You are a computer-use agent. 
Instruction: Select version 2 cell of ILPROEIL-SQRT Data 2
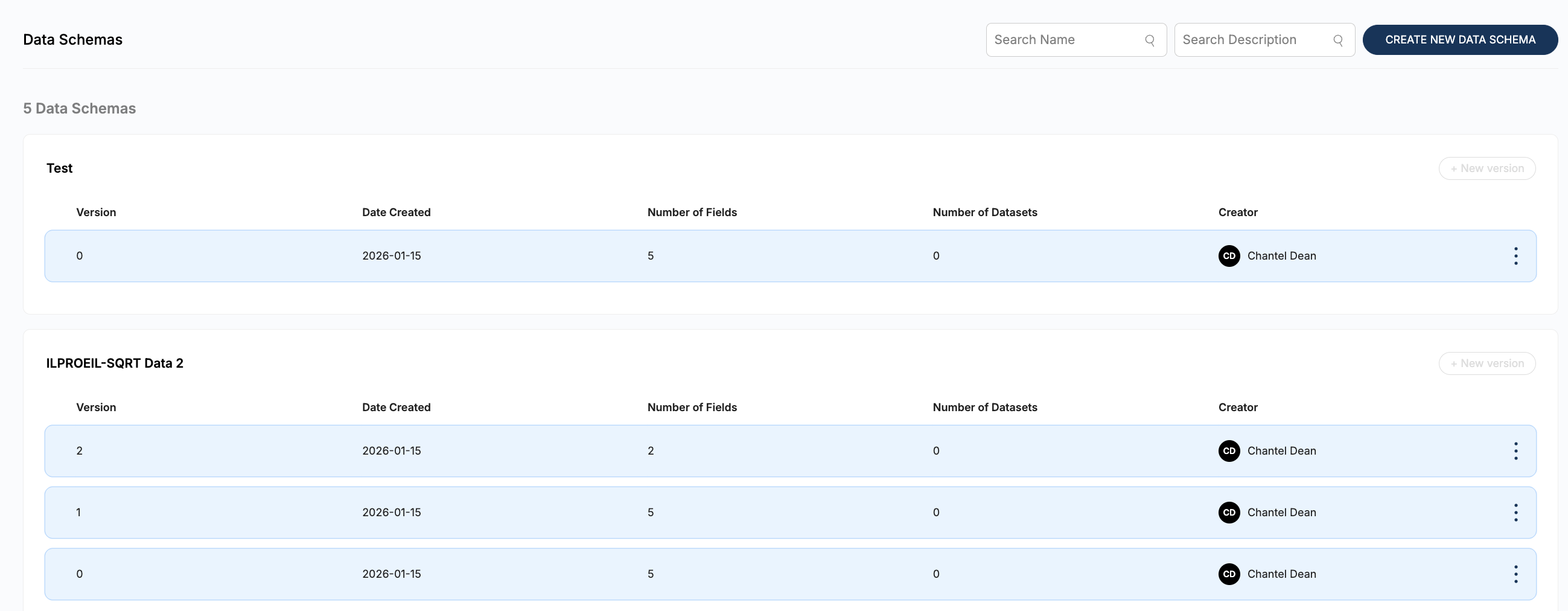click(79, 451)
